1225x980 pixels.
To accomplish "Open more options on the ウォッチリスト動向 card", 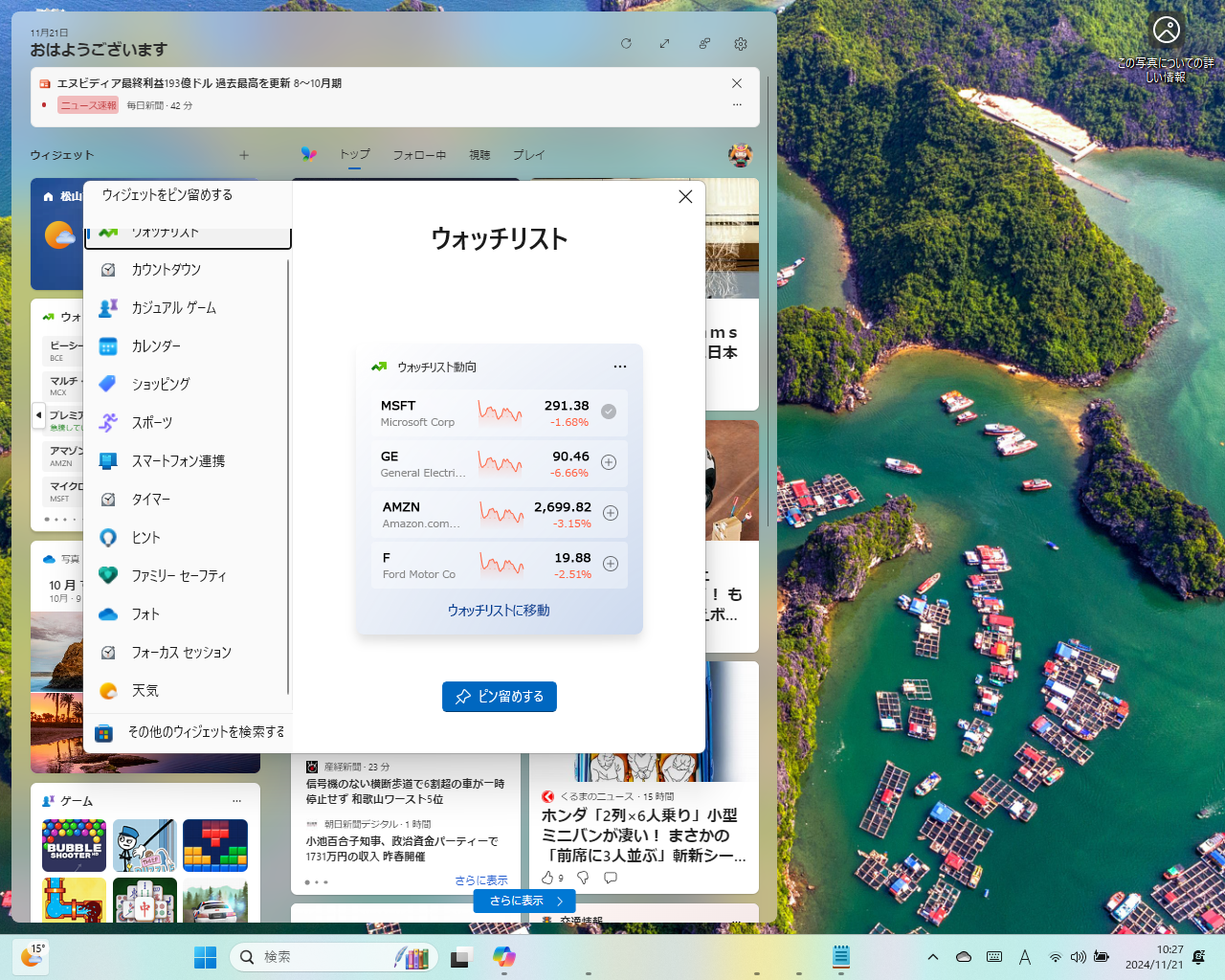I will pyautogui.click(x=620, y=366).
